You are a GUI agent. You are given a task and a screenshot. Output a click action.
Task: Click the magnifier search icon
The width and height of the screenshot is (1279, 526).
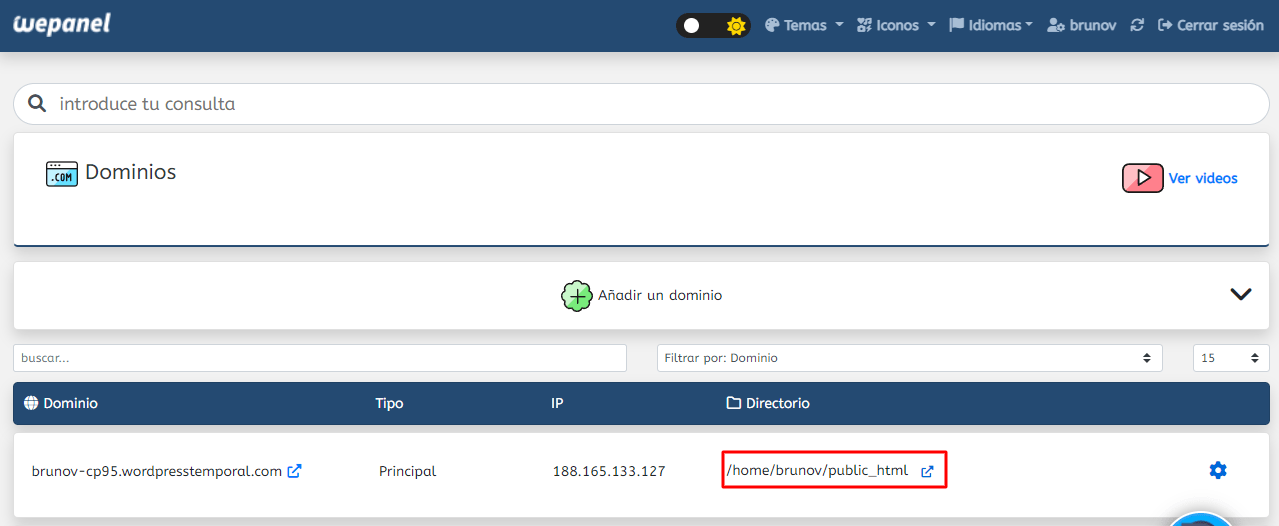click(x=37, y=103)
